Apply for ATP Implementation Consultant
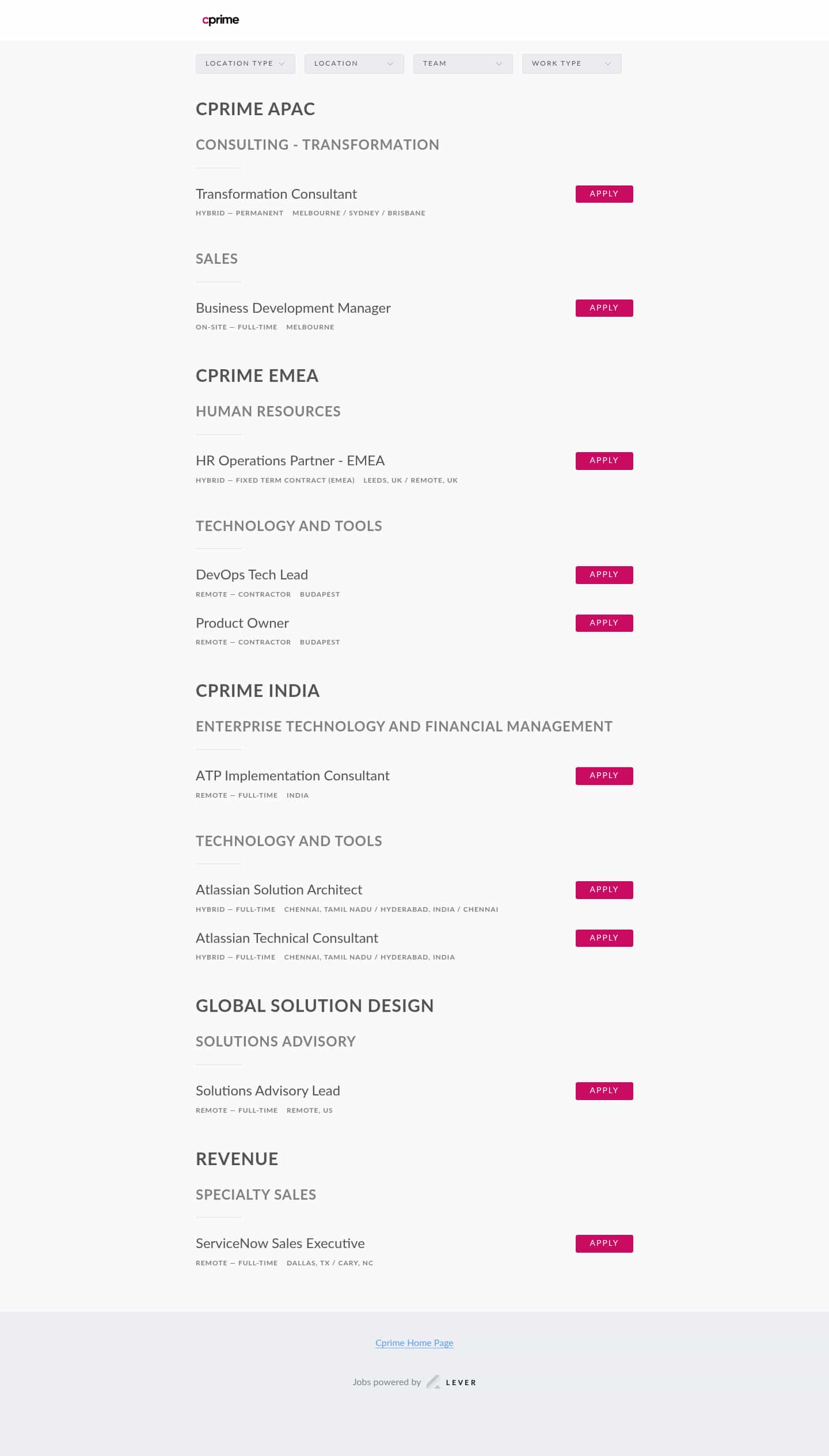829x1456 pixels. (604, 776)
